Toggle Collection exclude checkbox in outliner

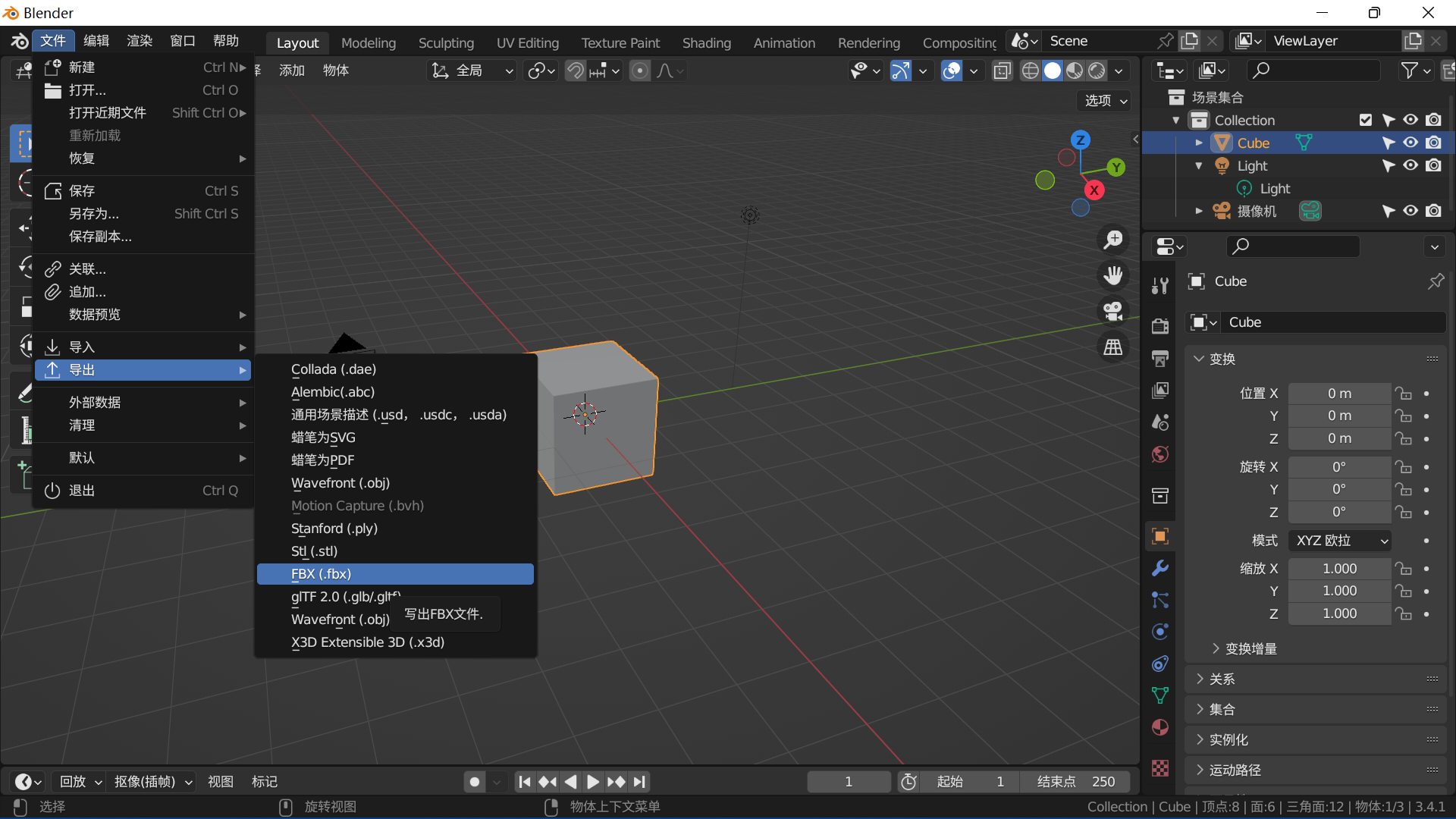click(1365, 120)
